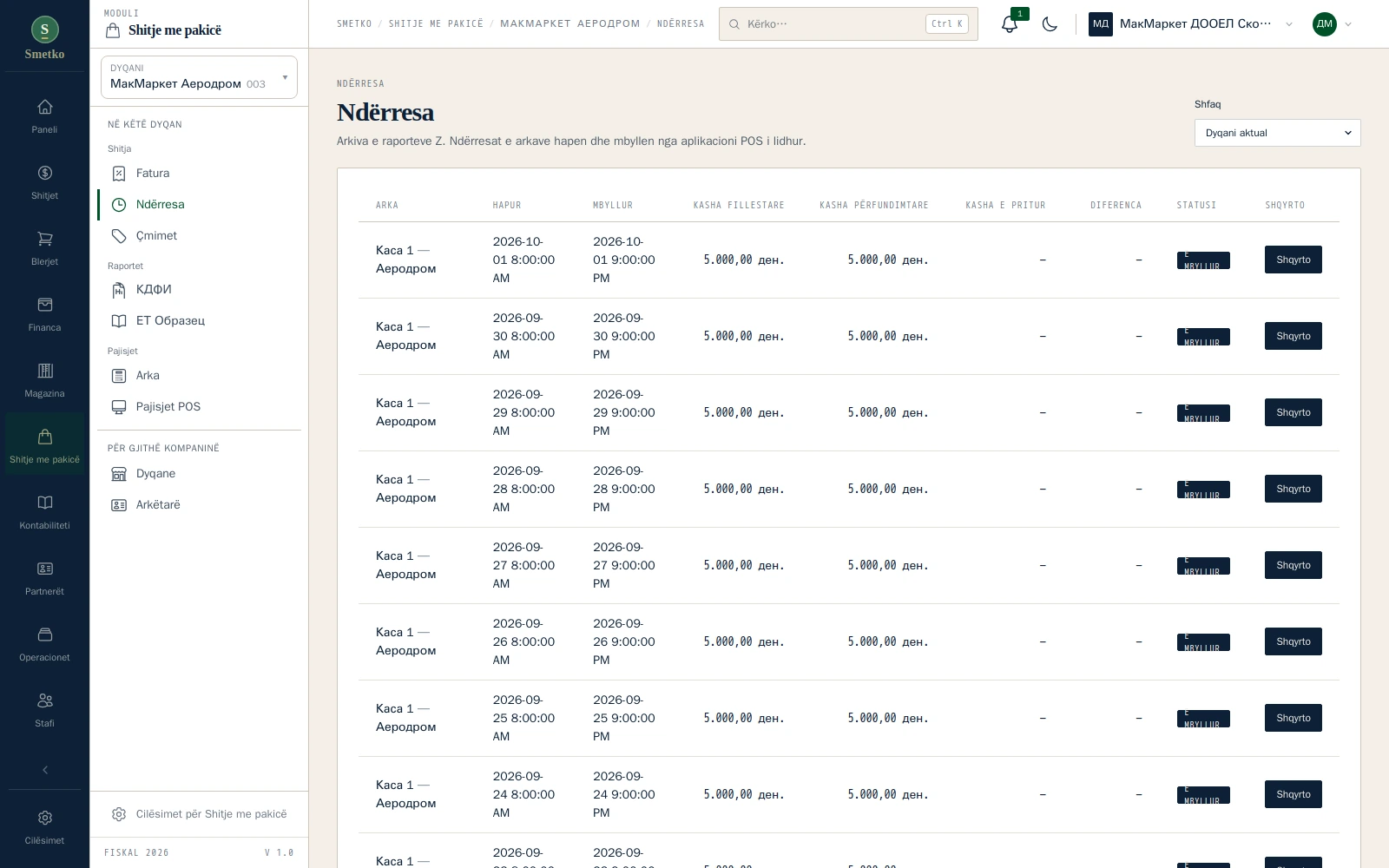This screenshot has width=1389, height=868.
Task: Toggle dark mode moon icon
Action: tap(1050, 24)
